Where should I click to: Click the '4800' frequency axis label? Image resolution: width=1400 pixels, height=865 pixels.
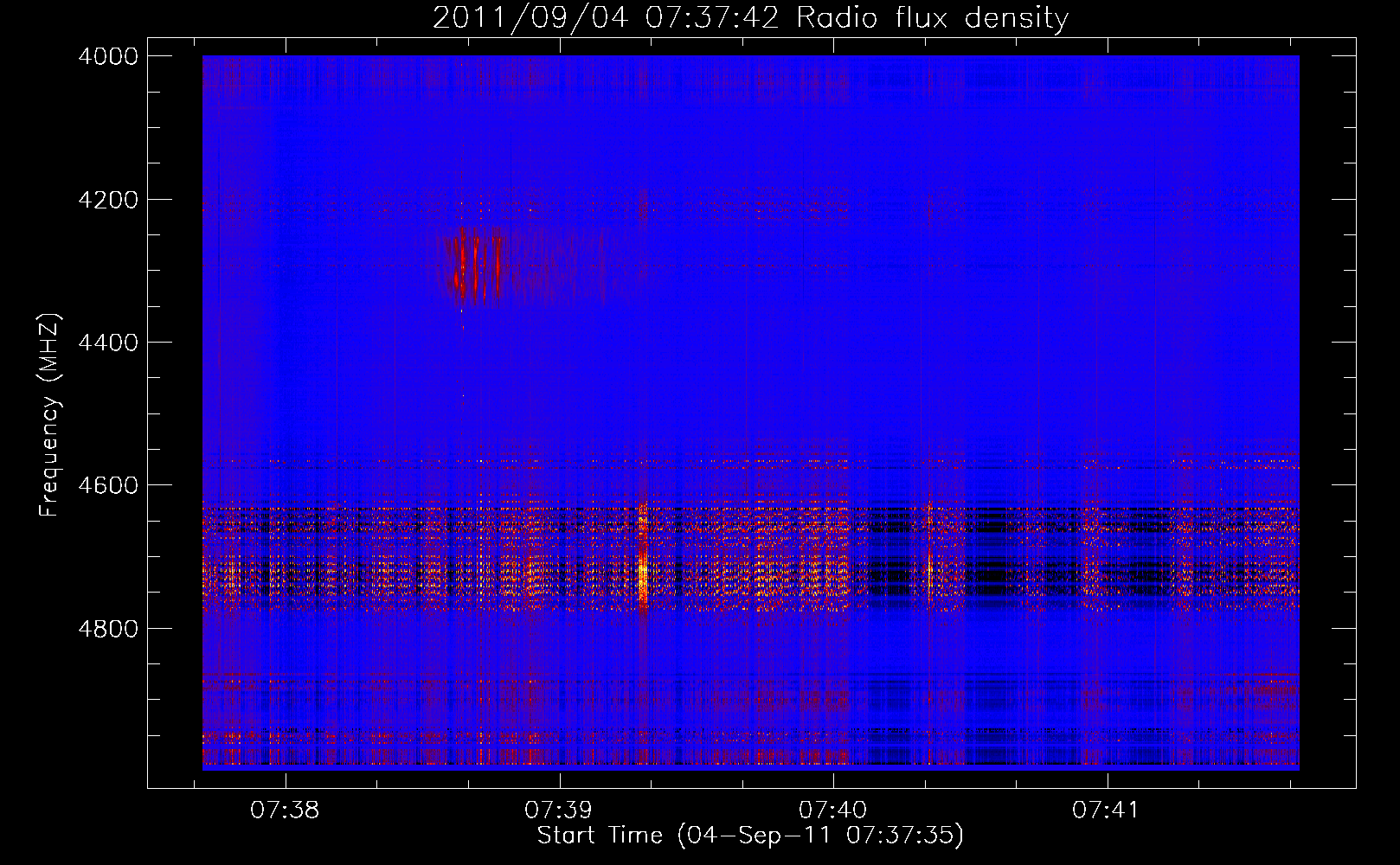107,629
